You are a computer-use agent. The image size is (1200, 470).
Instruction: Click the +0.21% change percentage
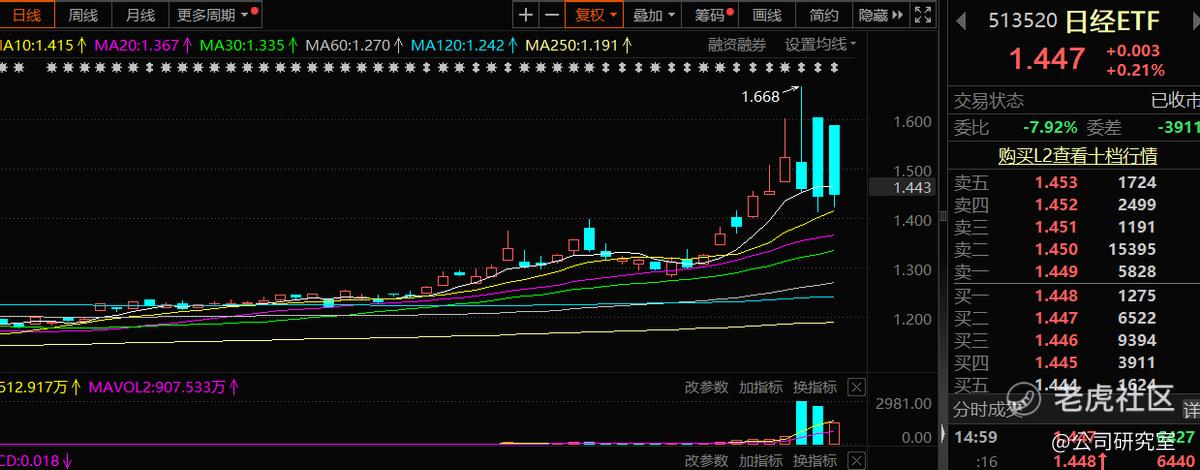coord(1135,70)
